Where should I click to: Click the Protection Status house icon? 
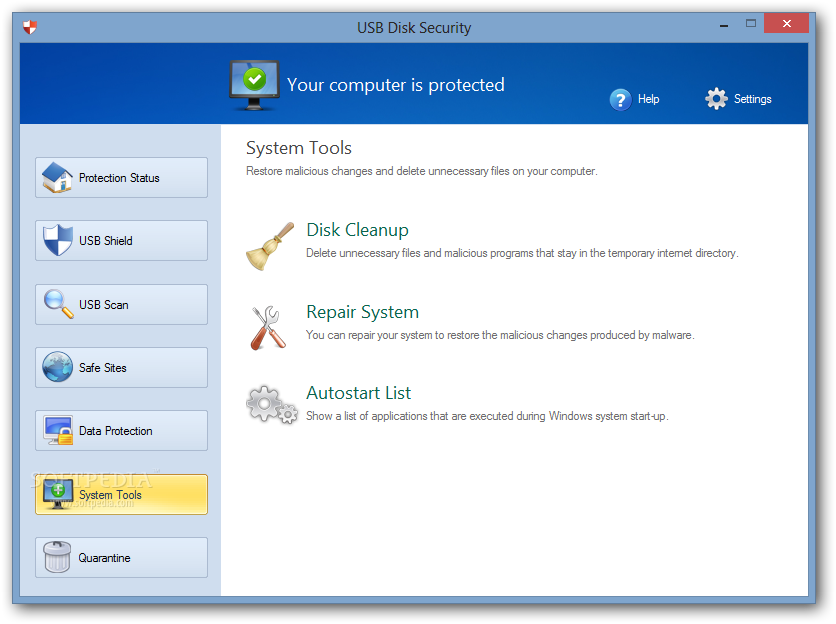(x=57, y=177)
